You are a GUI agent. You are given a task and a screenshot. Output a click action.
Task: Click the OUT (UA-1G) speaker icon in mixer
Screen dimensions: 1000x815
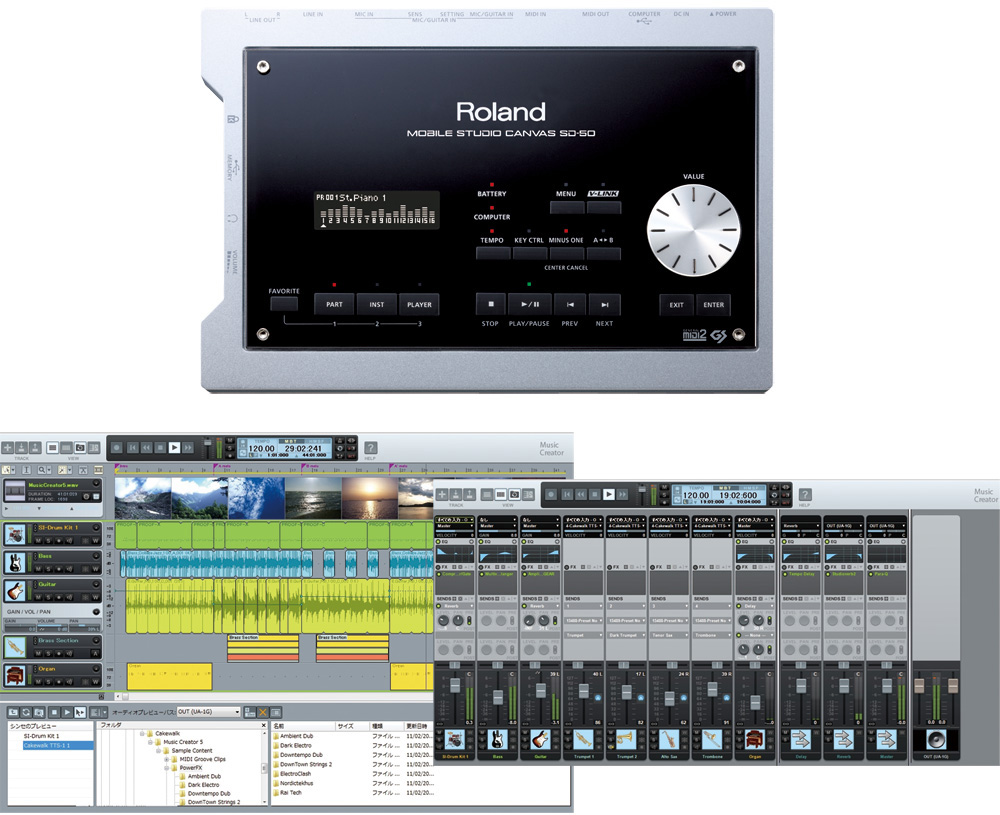tap(936, 740)
